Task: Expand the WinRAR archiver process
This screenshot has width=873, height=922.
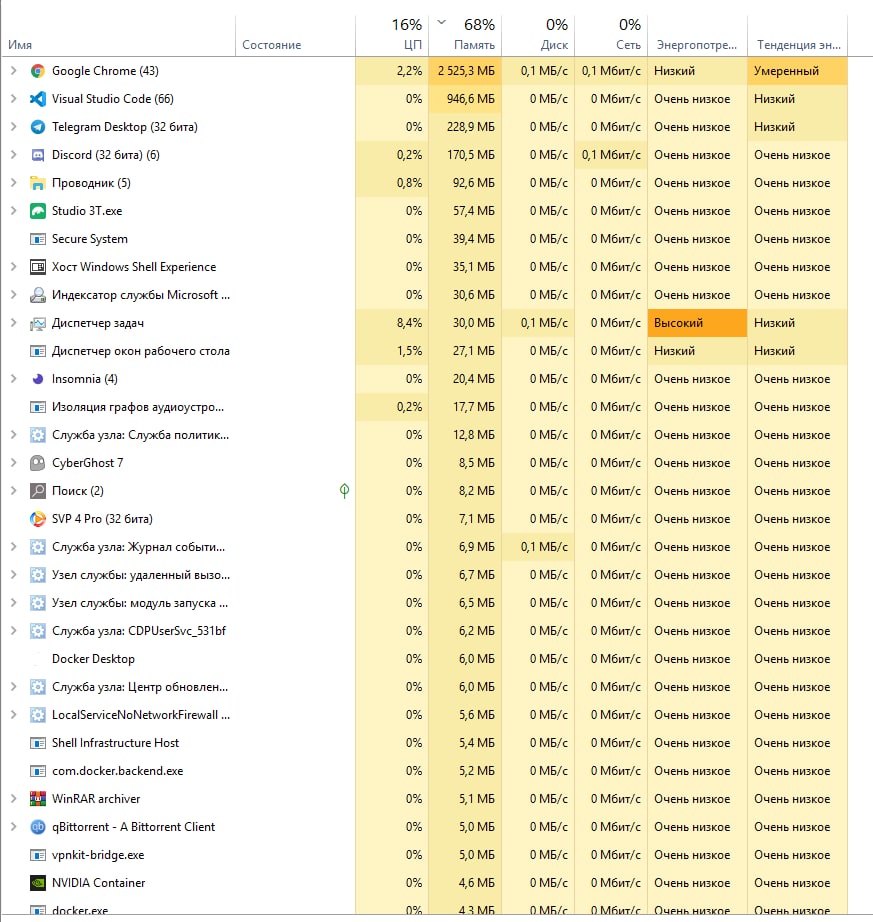Action: [14, 799]
